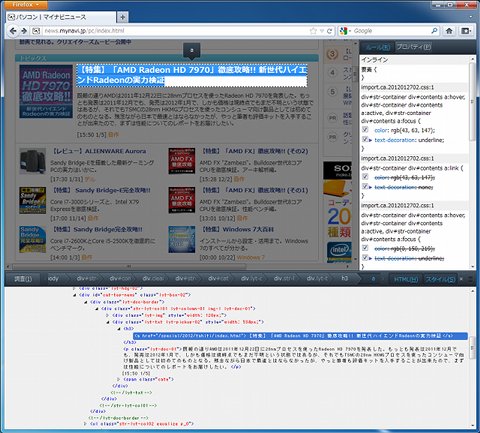Select the div#cat breadcrumb

click(x=219, y=279)
